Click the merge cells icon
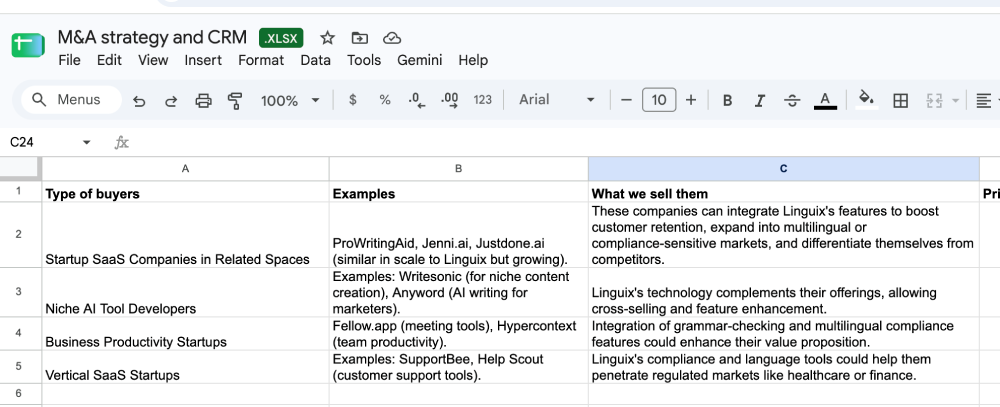Screen dimensions: 1000x407 point(934,100)
